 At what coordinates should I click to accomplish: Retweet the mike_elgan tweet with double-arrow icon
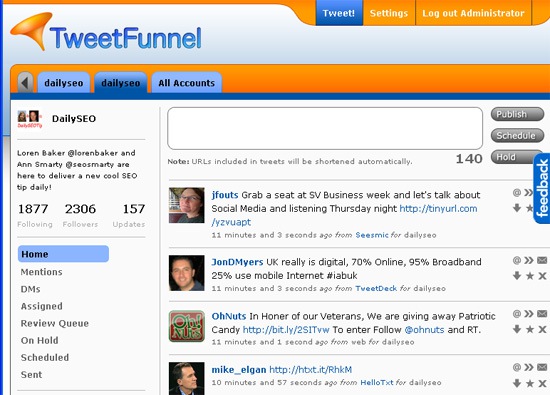point(529,367)
